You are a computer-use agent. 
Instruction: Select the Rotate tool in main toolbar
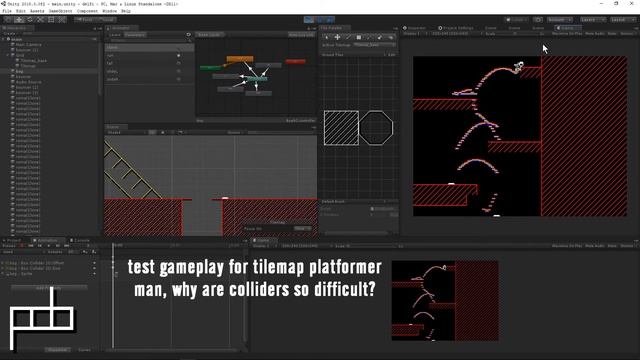point(29,20)
